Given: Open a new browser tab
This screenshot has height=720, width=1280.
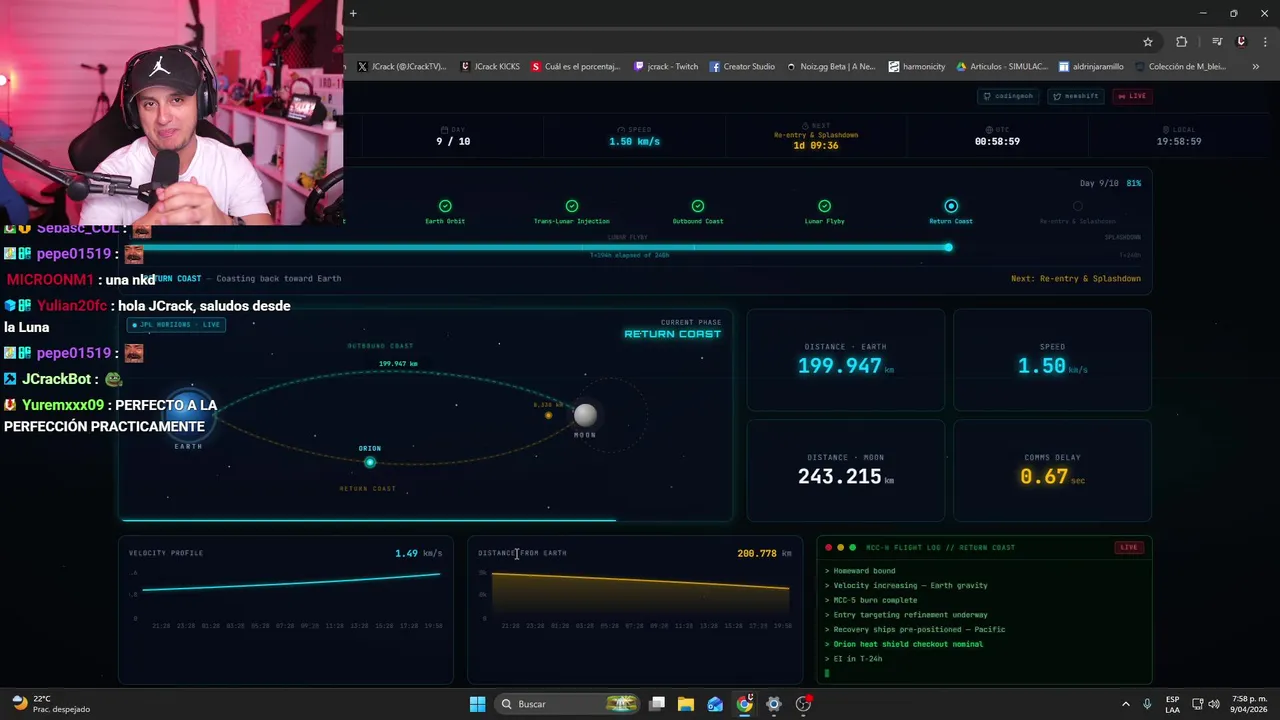Looking at the screenshot, I should [x=353, y=13].
